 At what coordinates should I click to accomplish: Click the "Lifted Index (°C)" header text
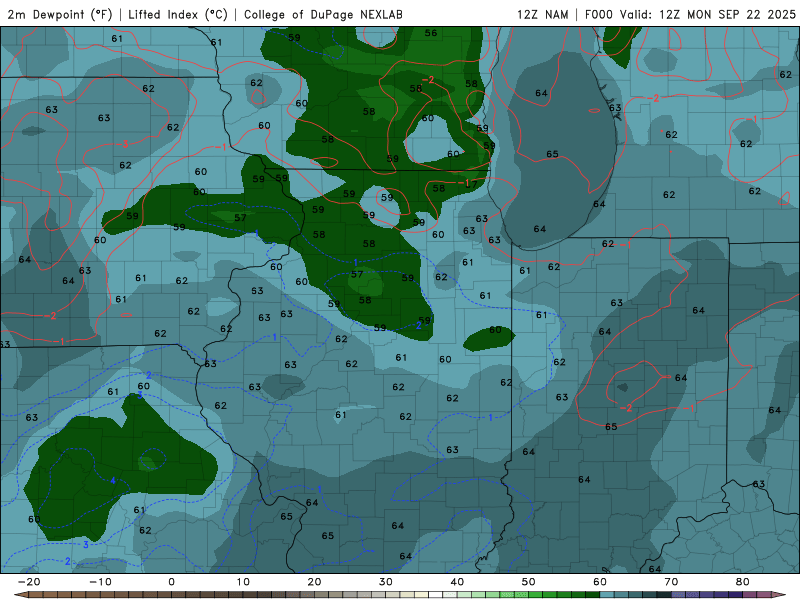(178, 14)
